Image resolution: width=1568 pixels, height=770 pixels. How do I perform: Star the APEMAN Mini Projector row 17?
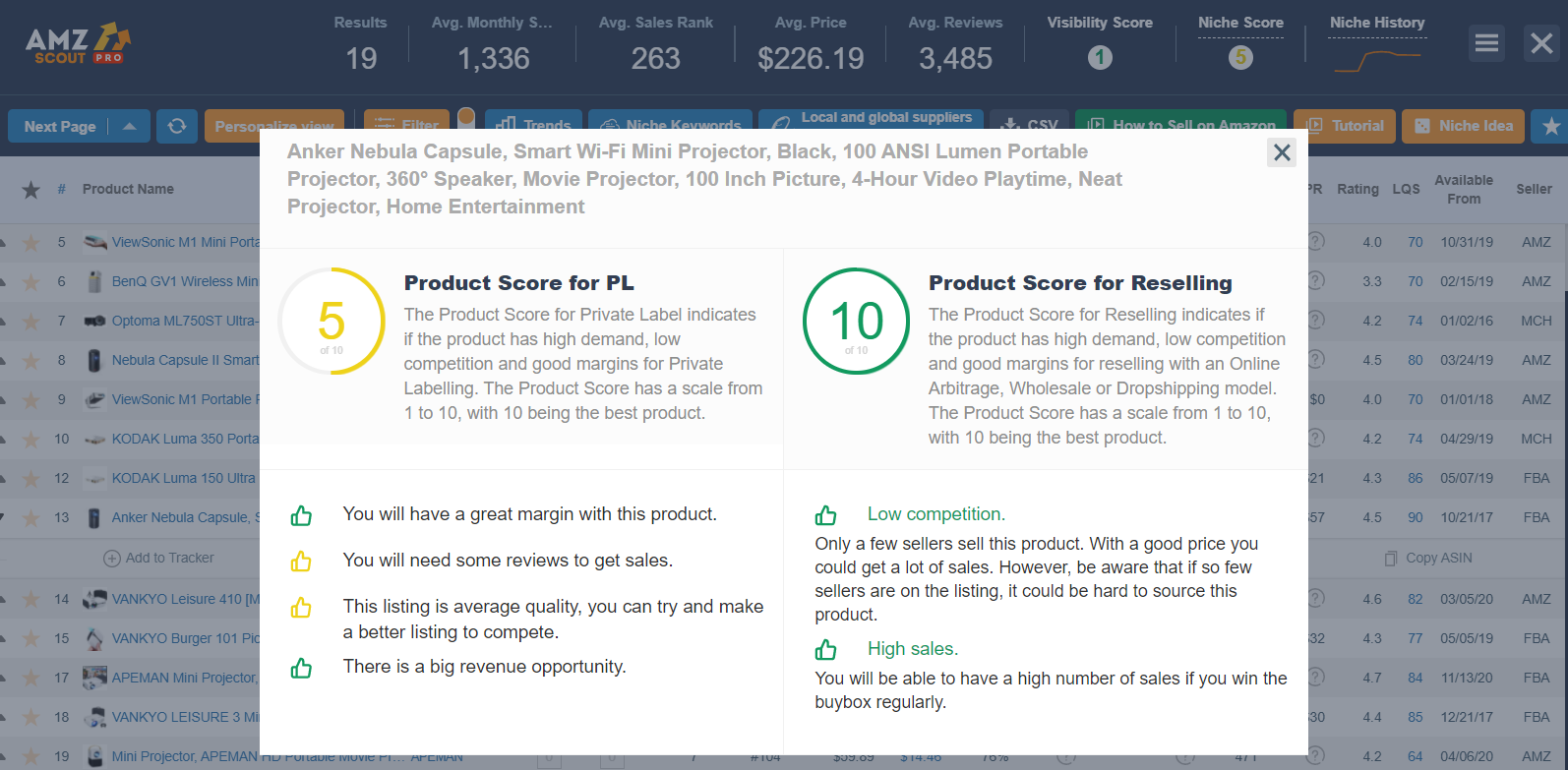[31, 679]
